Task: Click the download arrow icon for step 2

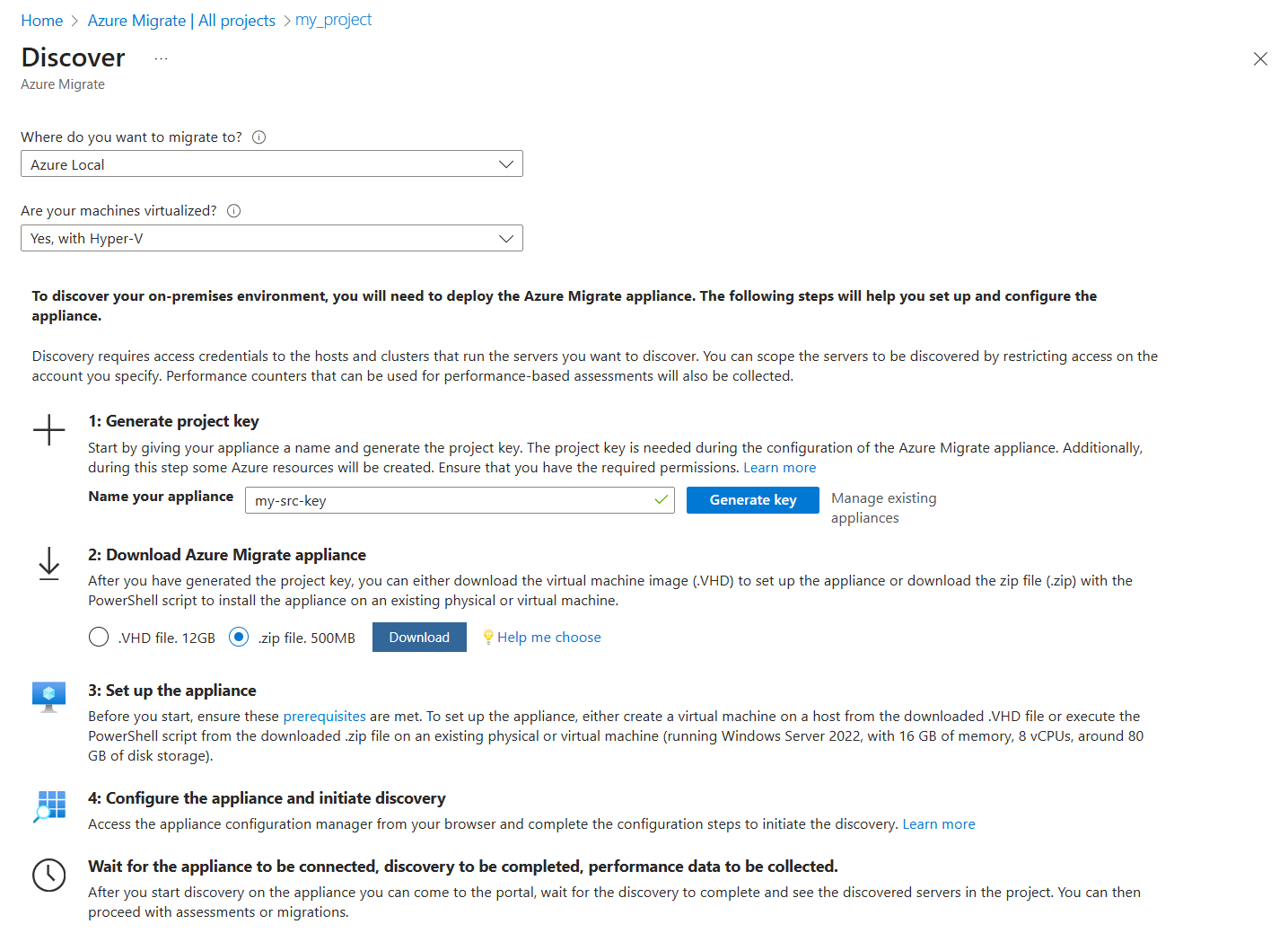Action: (49, 564)
